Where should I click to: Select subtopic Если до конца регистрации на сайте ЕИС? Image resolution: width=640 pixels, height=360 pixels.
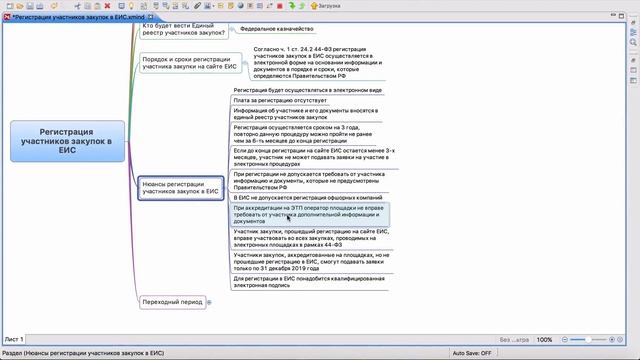point(314,157)
